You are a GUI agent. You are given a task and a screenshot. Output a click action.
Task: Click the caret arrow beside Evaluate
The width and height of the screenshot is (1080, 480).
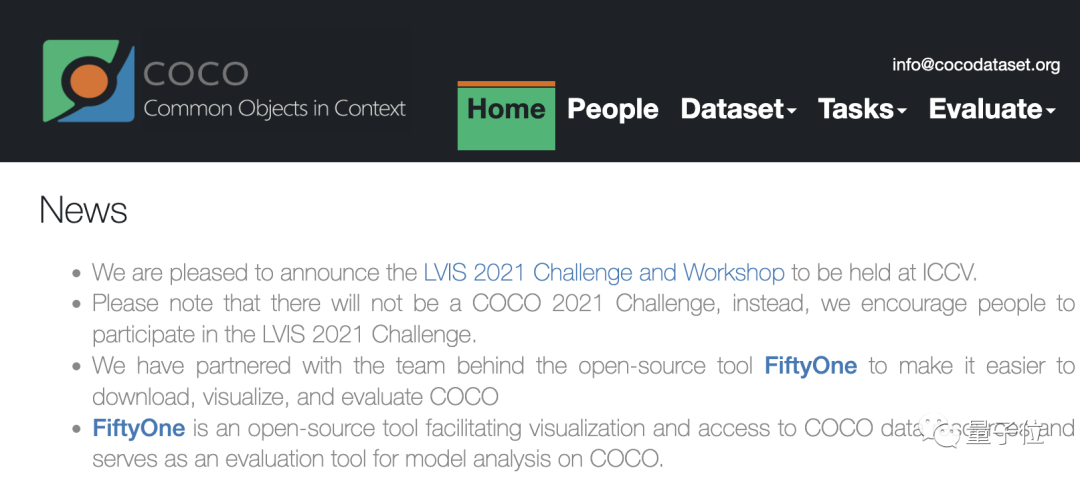[x=1050, y=112]
